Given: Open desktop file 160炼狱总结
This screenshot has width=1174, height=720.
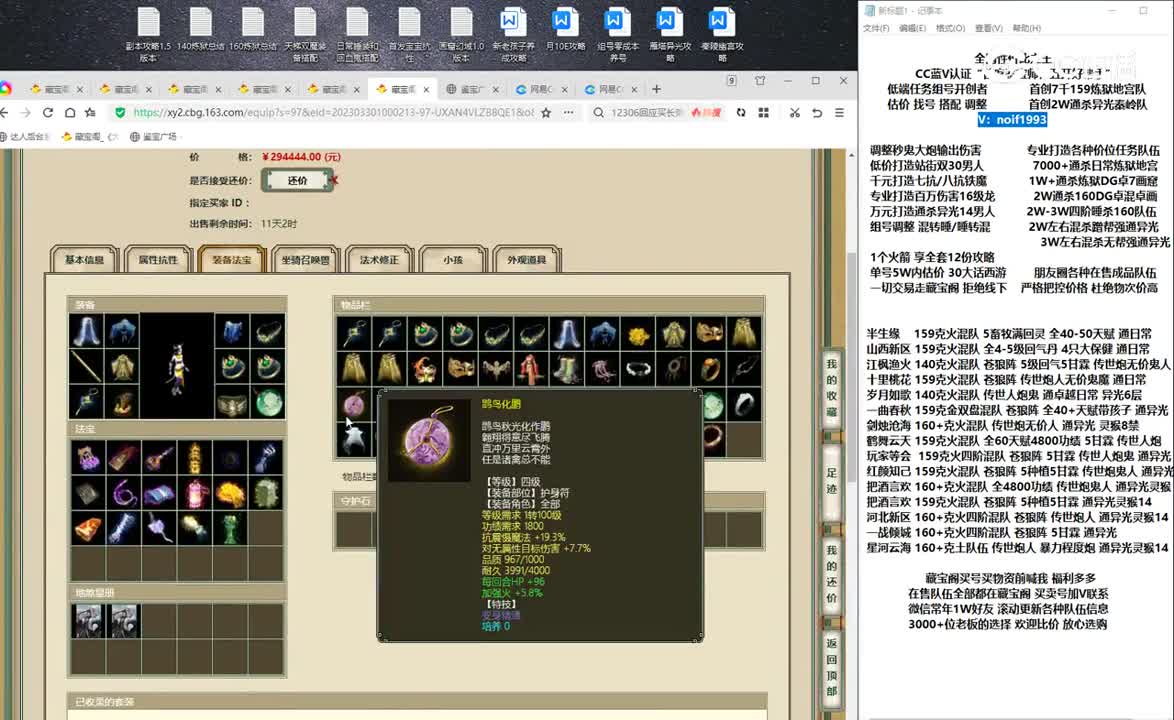Looking at the screenshot, I should point(253,30).
